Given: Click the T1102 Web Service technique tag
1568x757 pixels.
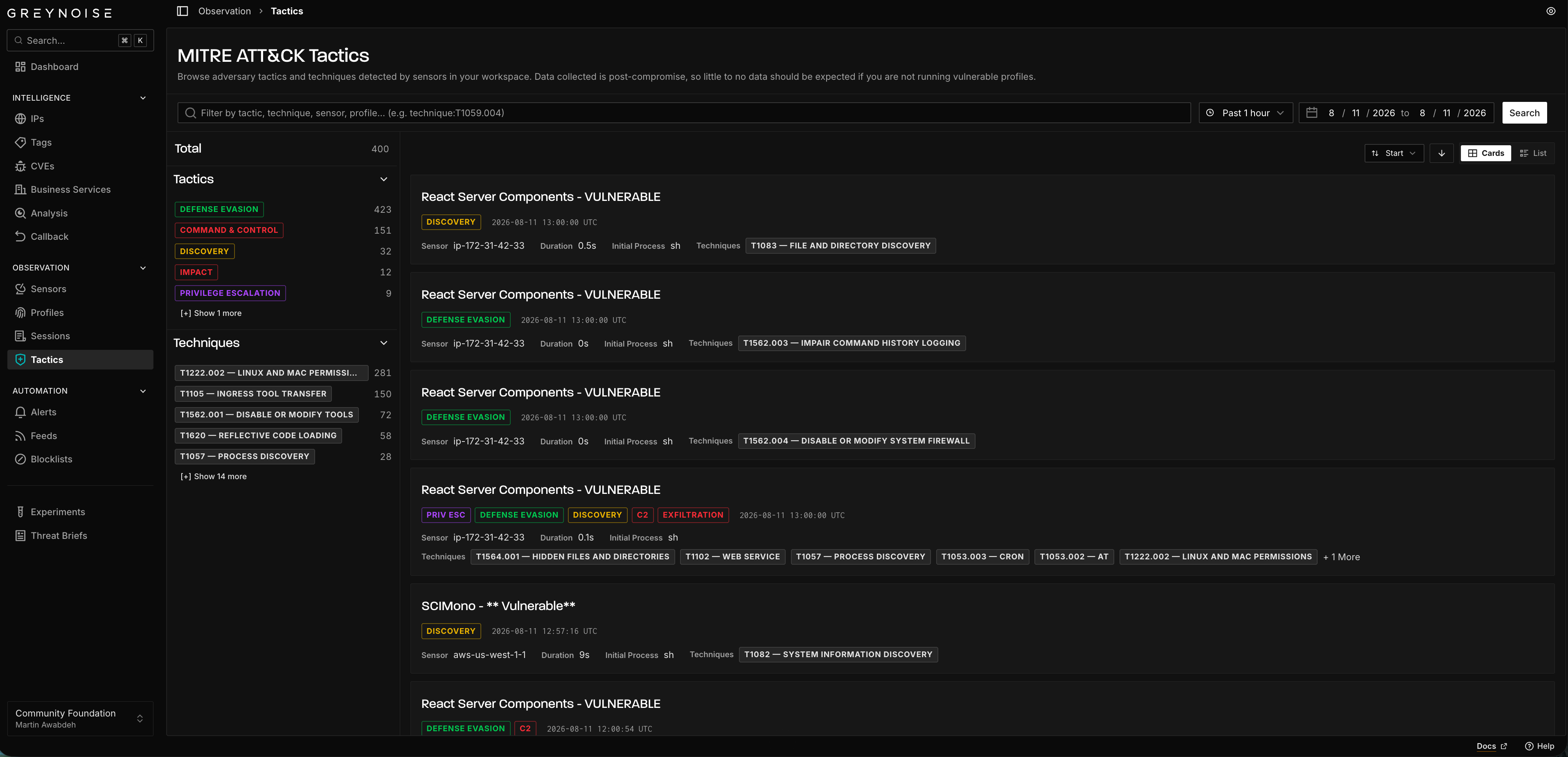Looking at the screenshot, I should [x=733, y=557].
